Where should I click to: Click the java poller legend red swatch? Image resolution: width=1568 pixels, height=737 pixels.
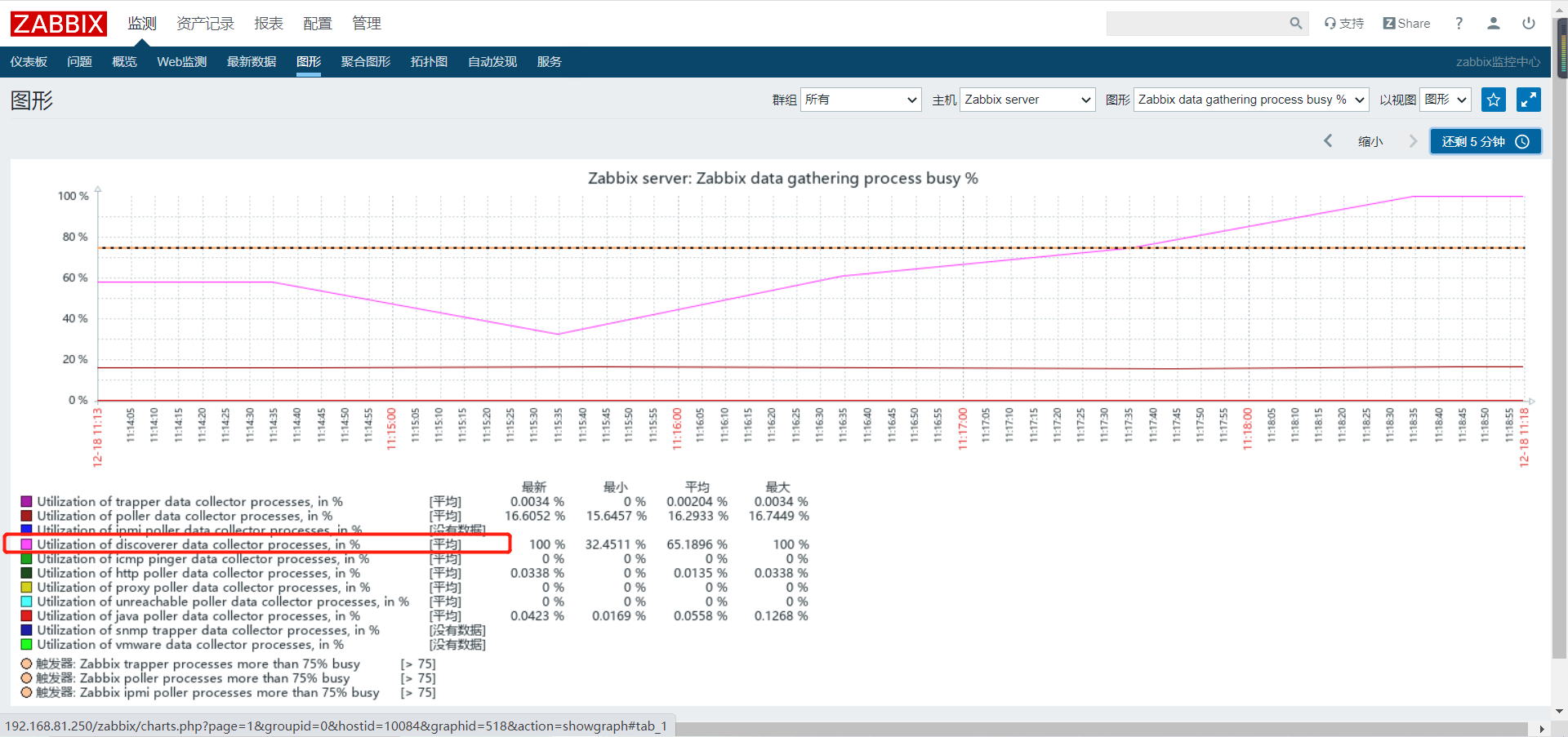click(x=27, y=615)
